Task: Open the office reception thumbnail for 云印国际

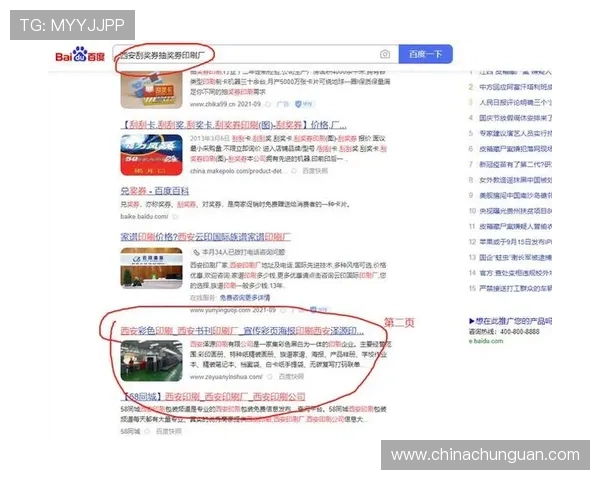Action: coord(152,268)
